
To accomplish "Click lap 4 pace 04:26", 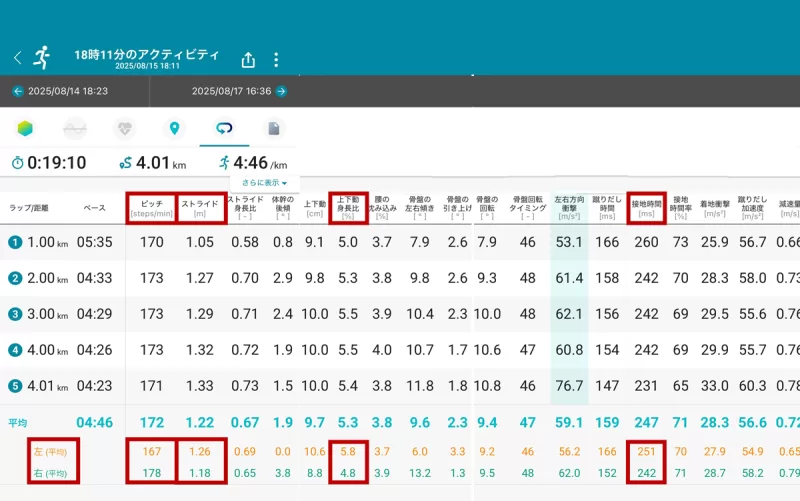I will 94,350.
